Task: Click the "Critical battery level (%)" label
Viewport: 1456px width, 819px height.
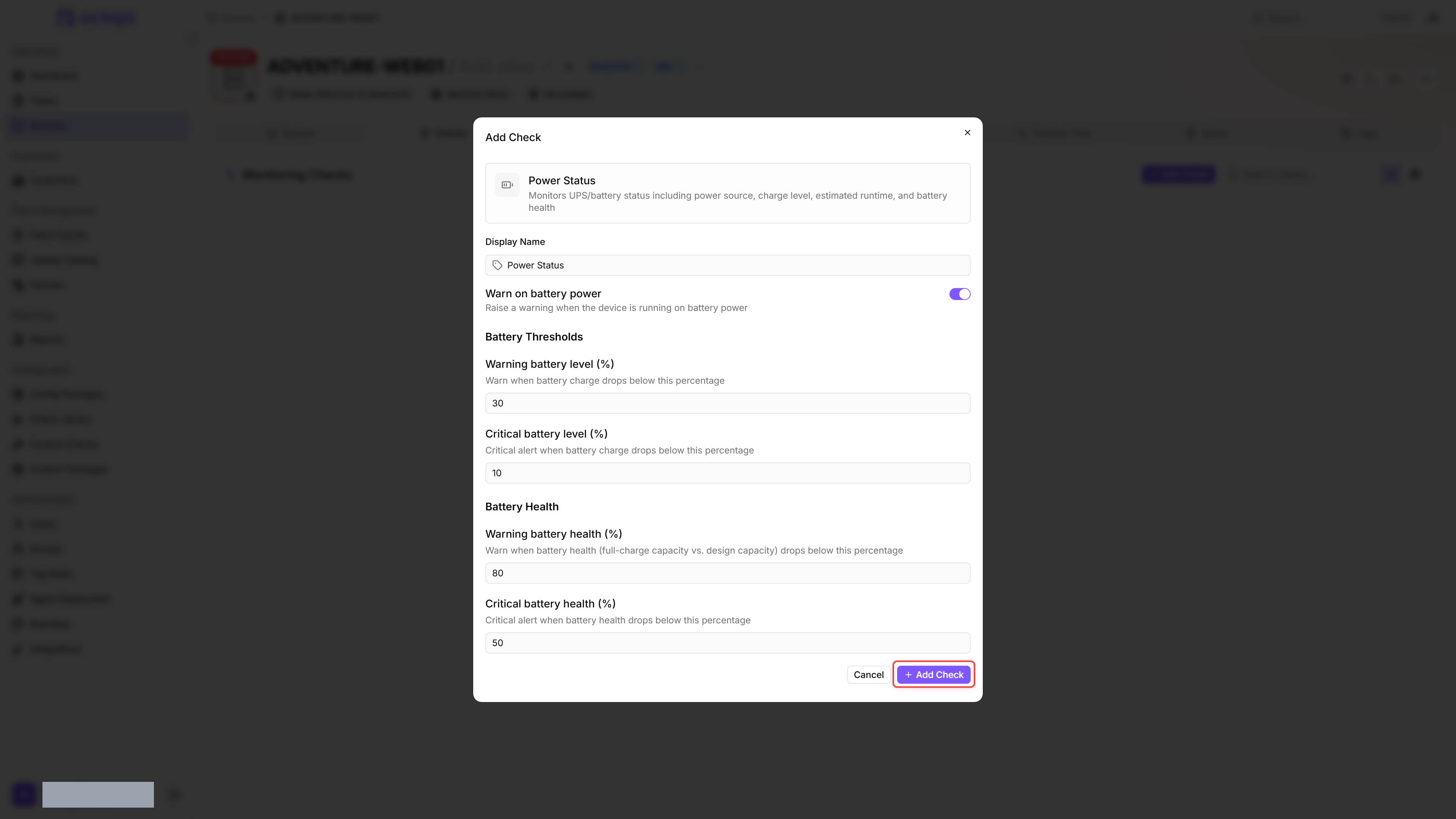Action: (x=546, y=433)
